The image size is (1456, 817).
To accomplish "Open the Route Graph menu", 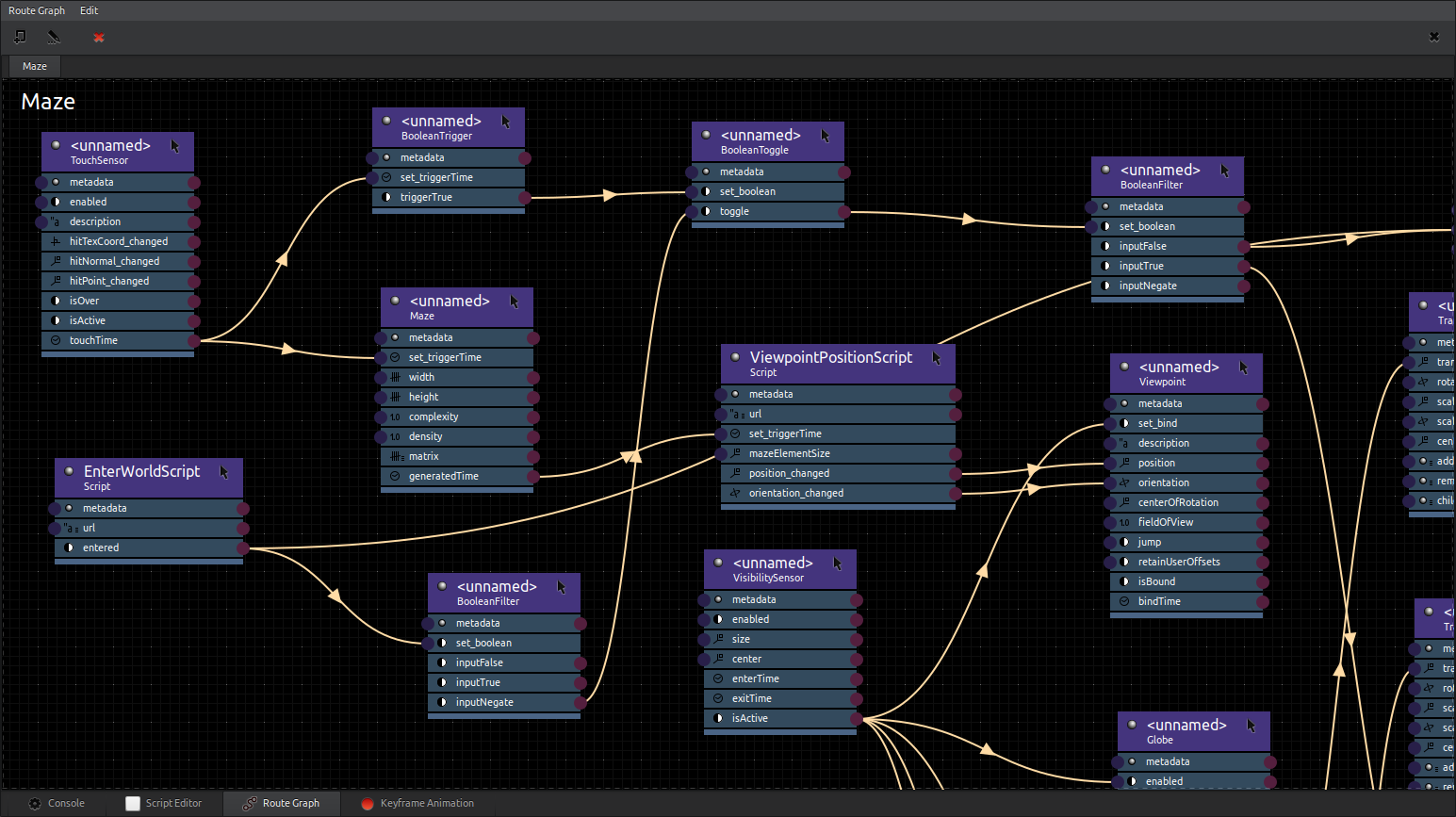I will pos(37,10).
